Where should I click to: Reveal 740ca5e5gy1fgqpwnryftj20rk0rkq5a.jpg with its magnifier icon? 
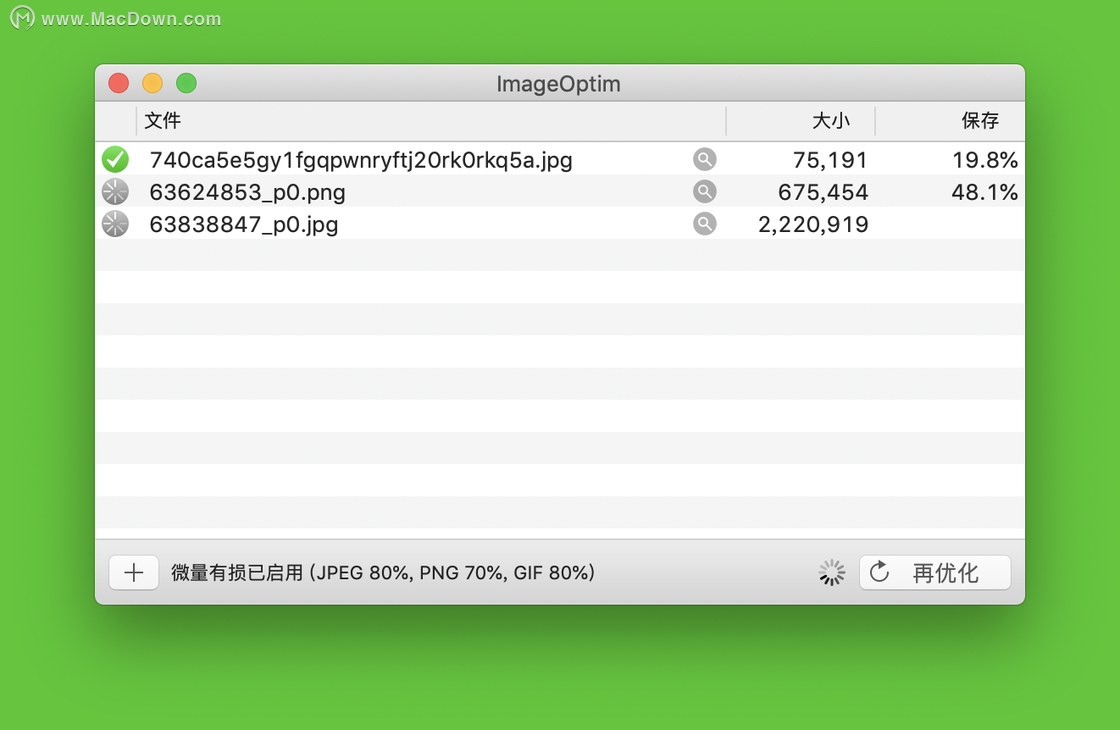point(704,159)
